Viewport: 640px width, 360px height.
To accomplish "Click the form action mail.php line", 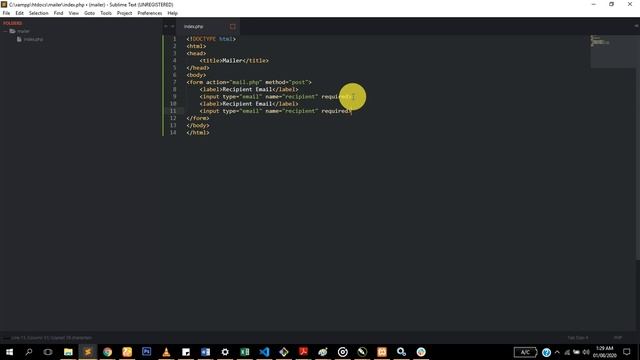I will [249, 82].
